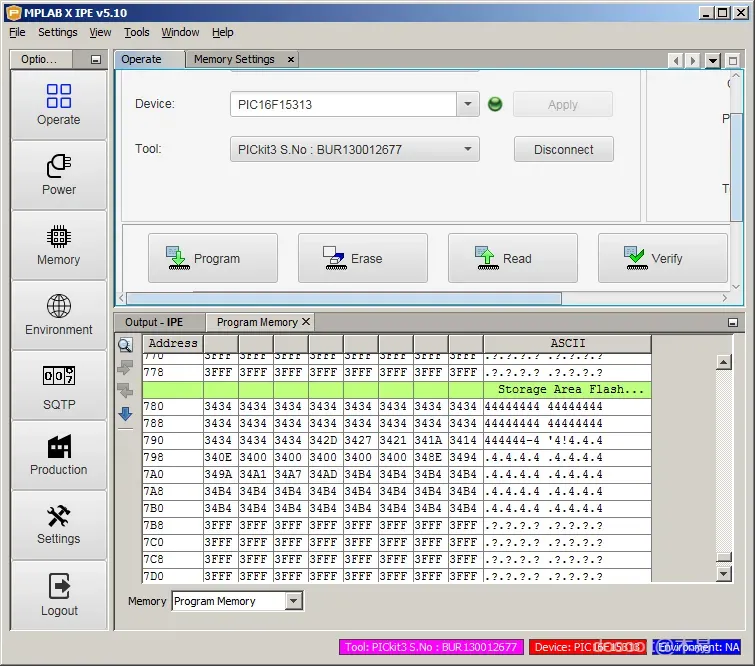Image resolution: width=755 pixels, height=666 pixels.
Task: Click the grayed Apply button
Action: click(x=562, y=104)
